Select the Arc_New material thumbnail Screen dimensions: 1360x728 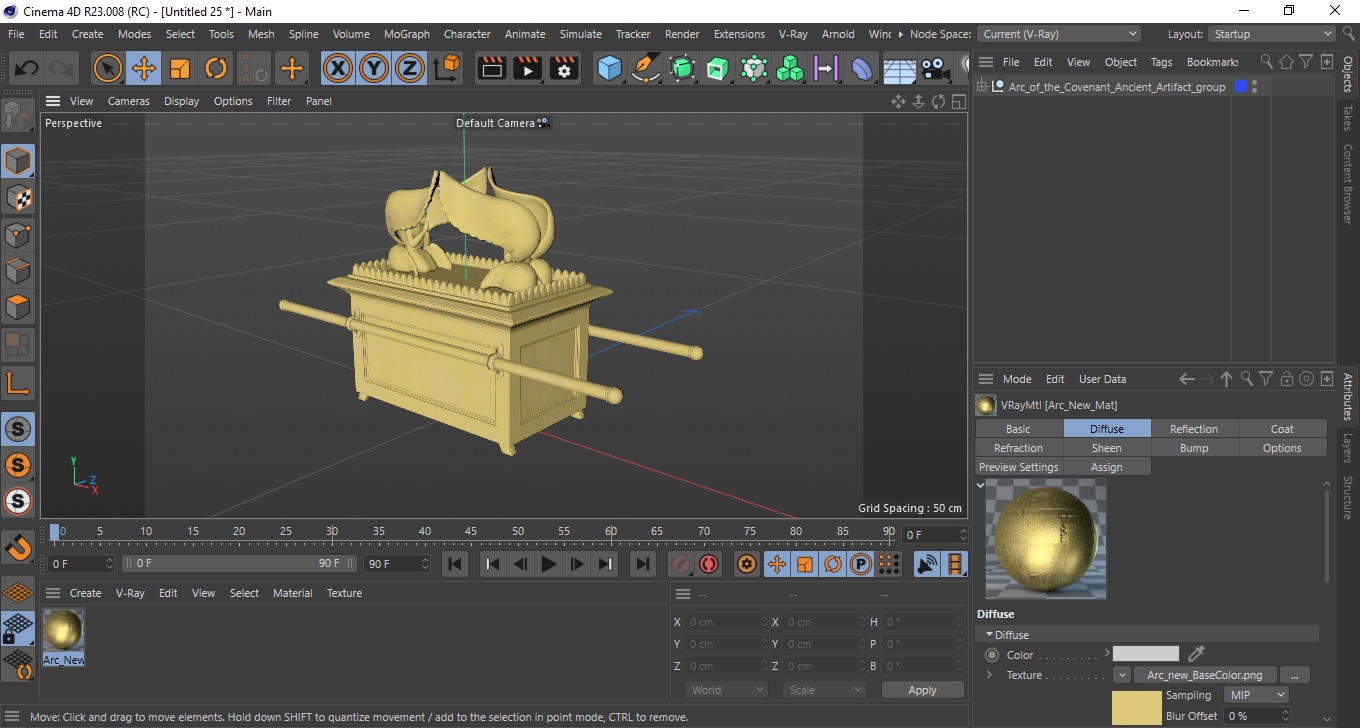63,636
